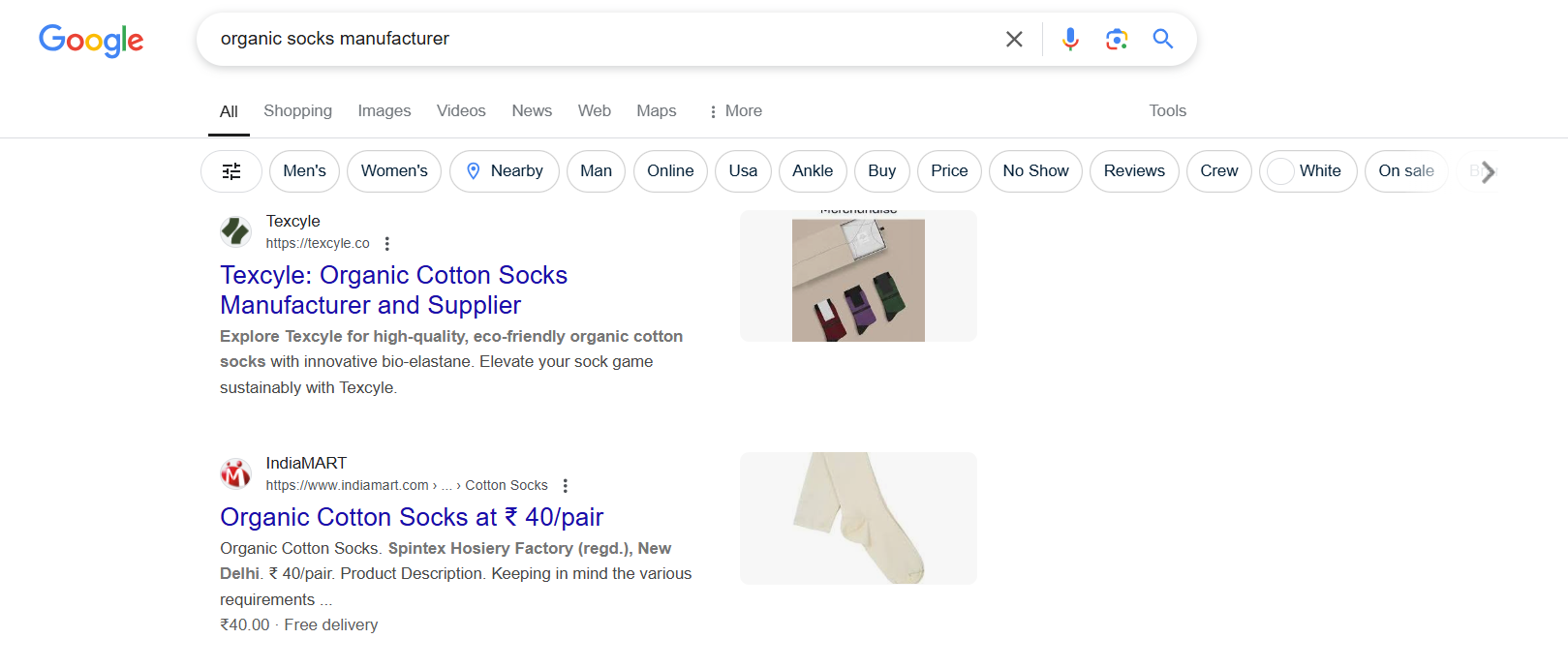
Task: Switch to the Maps tab
Action: coord(657,111)
